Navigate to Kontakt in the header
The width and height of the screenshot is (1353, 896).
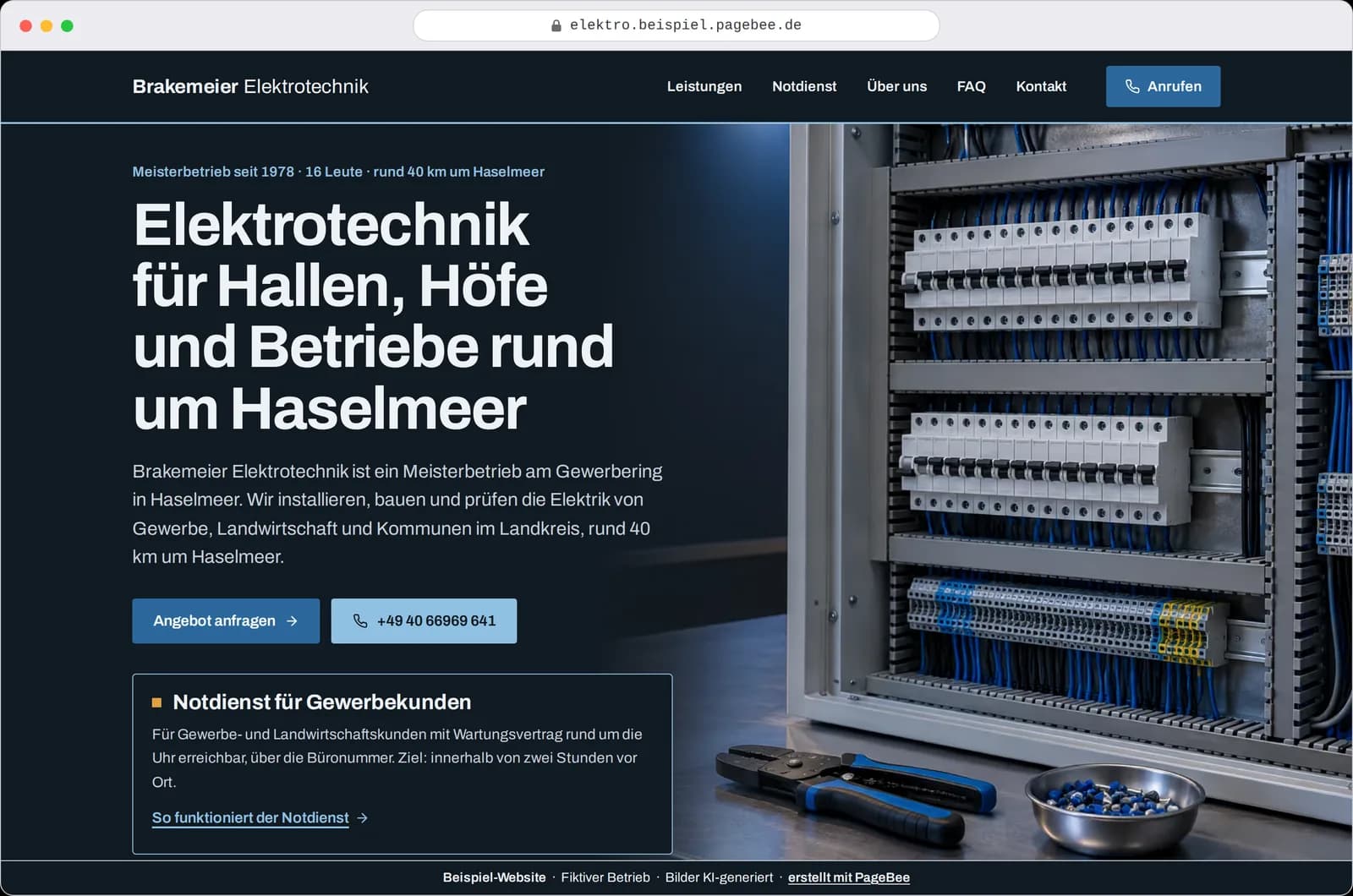pos(1041,86)
